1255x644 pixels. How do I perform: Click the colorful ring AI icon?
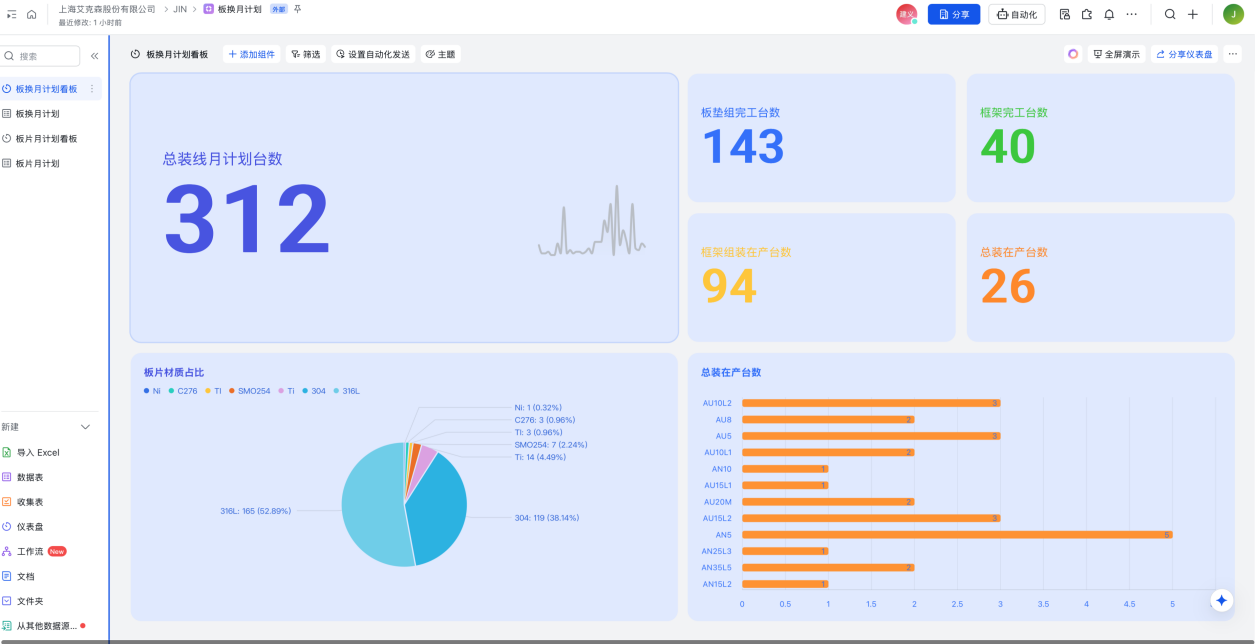pyautogui.click(x=1073, y=54)
